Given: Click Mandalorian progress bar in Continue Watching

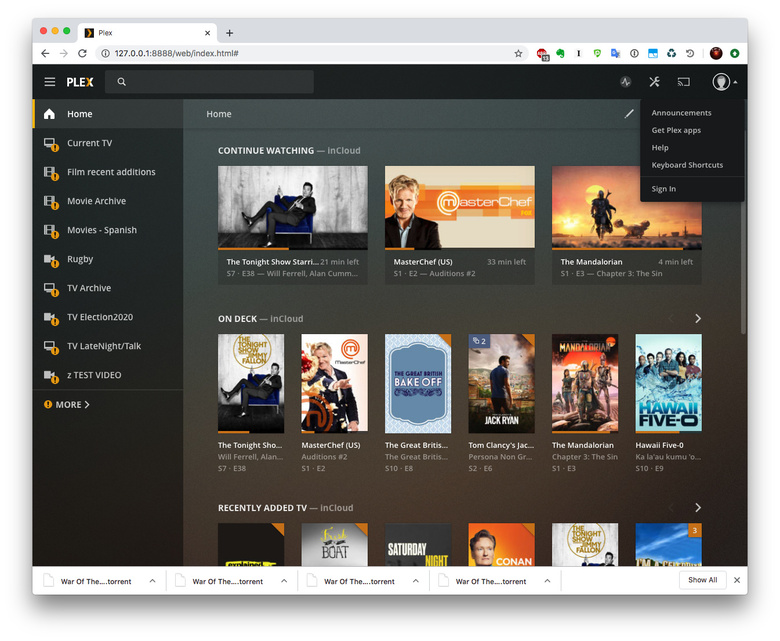Looking at the screenshot, I should point(626,248).
